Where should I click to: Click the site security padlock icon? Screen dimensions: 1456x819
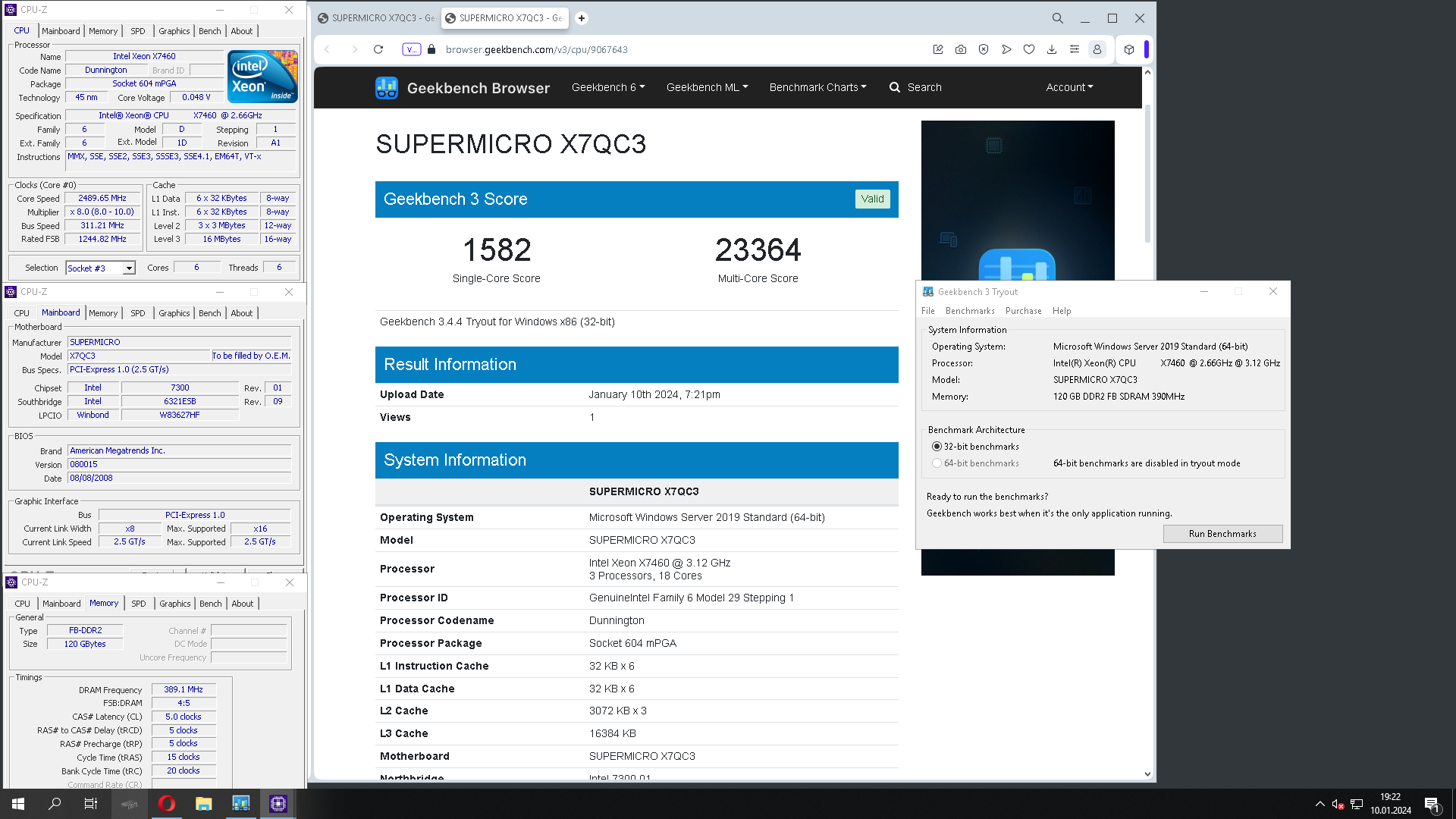click(x=431, y=49)
